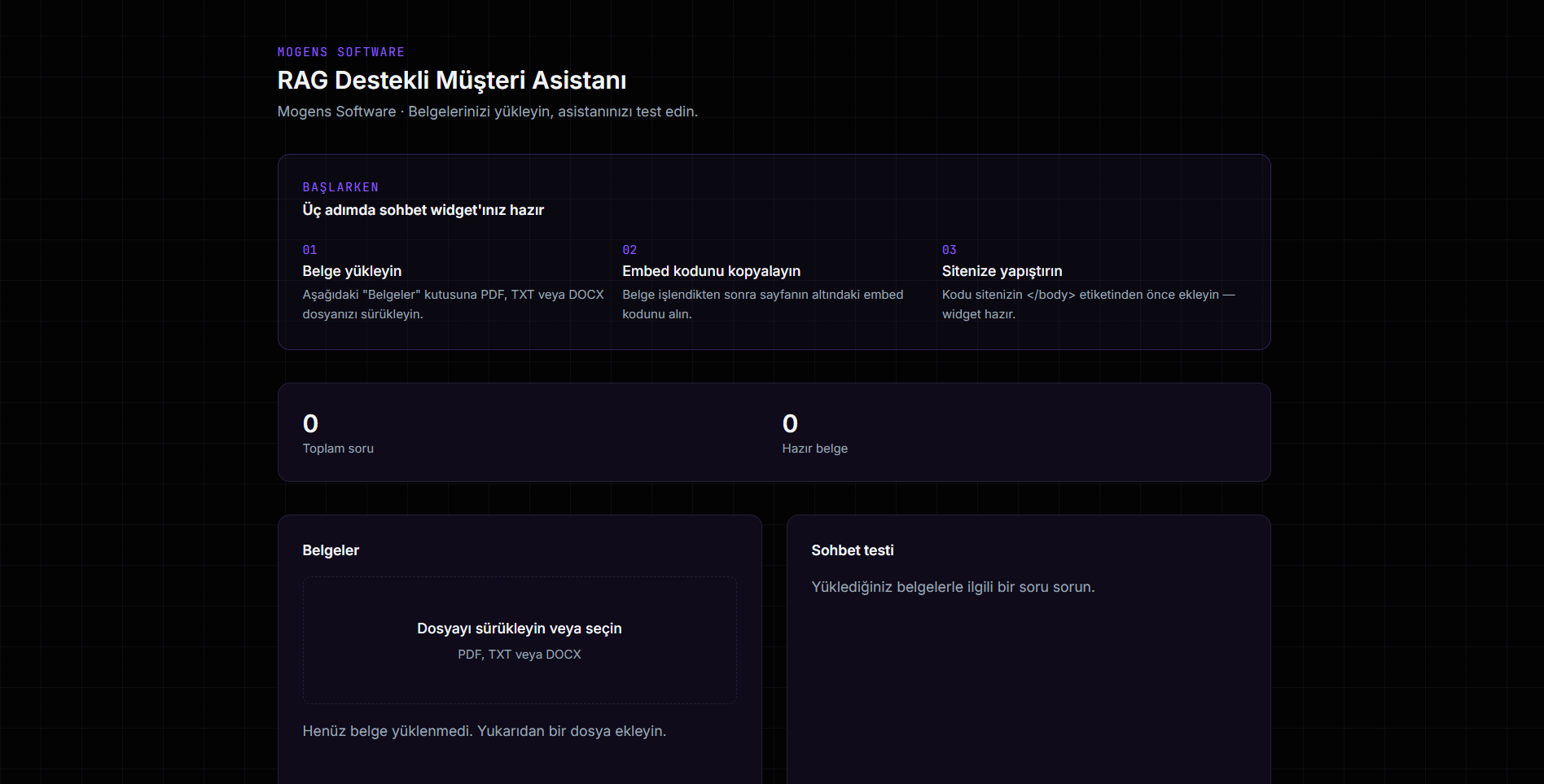Screen dimensions: 1544x784
Task: Click the 'Sohbet testi' panel heading
Action: tap(853, 550)
